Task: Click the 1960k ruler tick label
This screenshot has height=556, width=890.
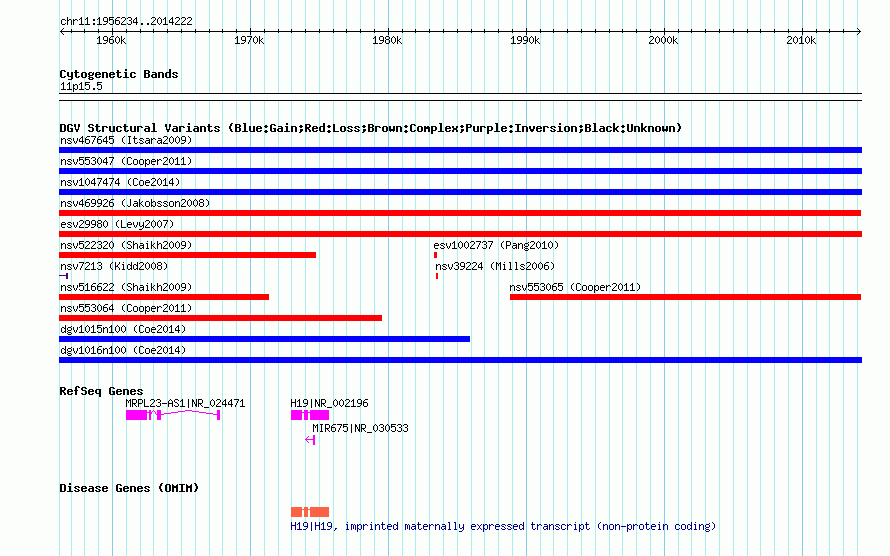Action: tap(111, 40)
